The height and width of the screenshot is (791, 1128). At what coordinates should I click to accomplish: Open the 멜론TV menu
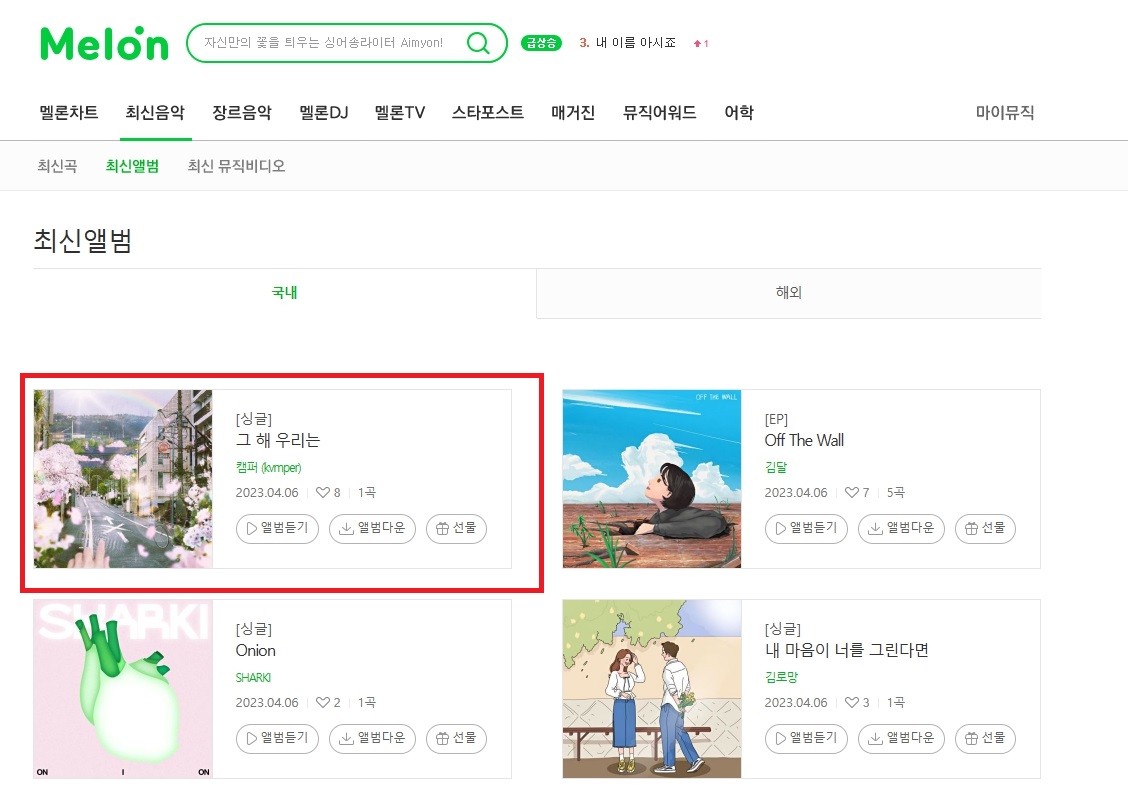click(399, 113)
